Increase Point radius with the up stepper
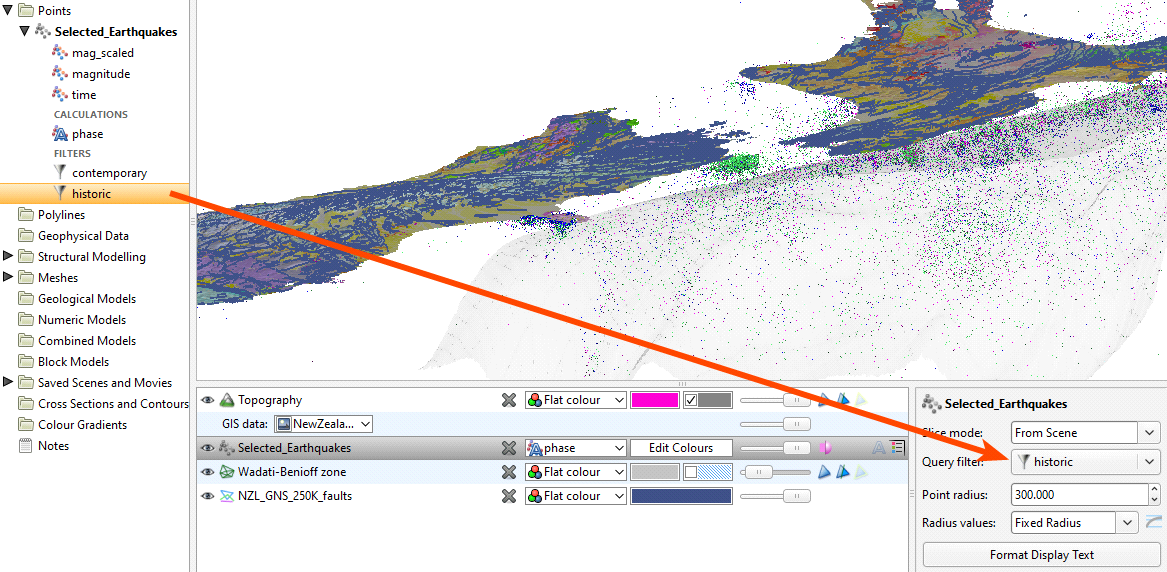 click(1154, 489)
